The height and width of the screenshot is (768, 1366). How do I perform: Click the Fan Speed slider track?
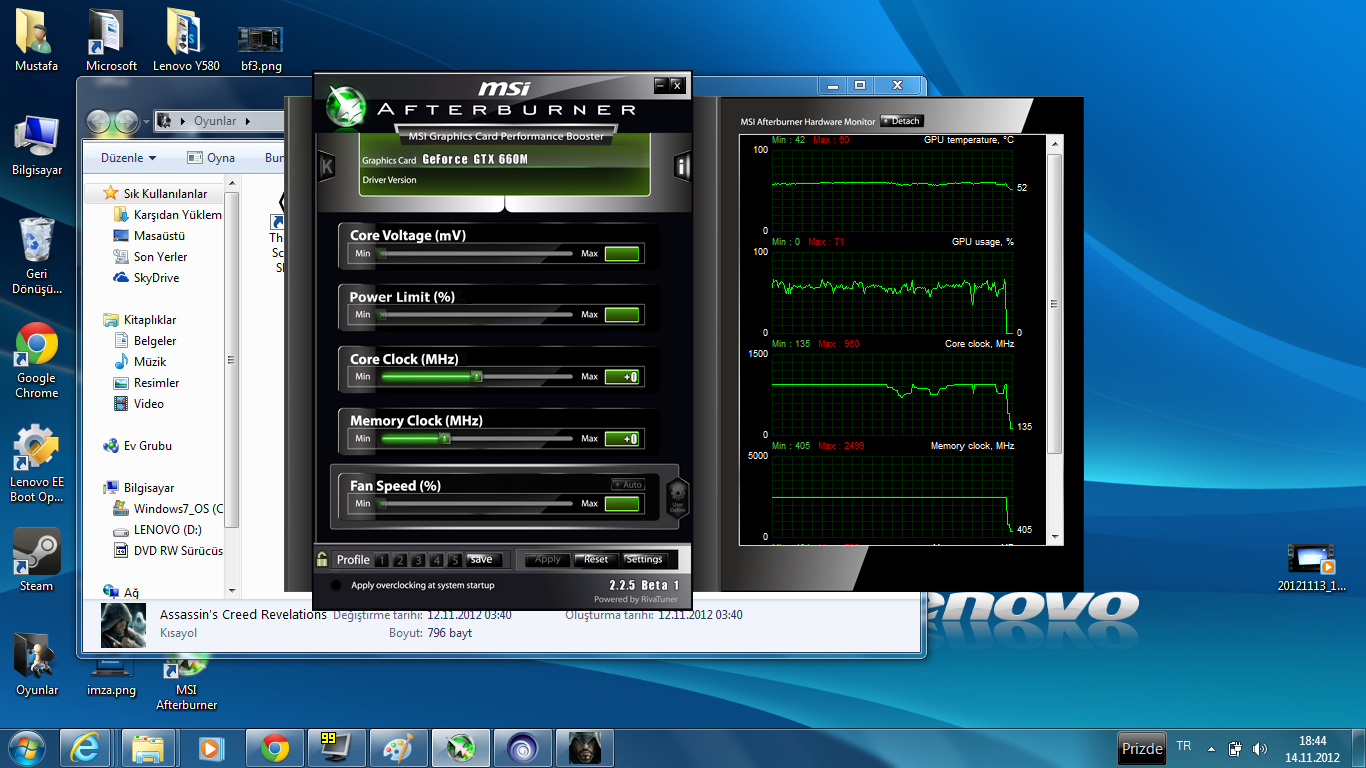click(475, 504)
